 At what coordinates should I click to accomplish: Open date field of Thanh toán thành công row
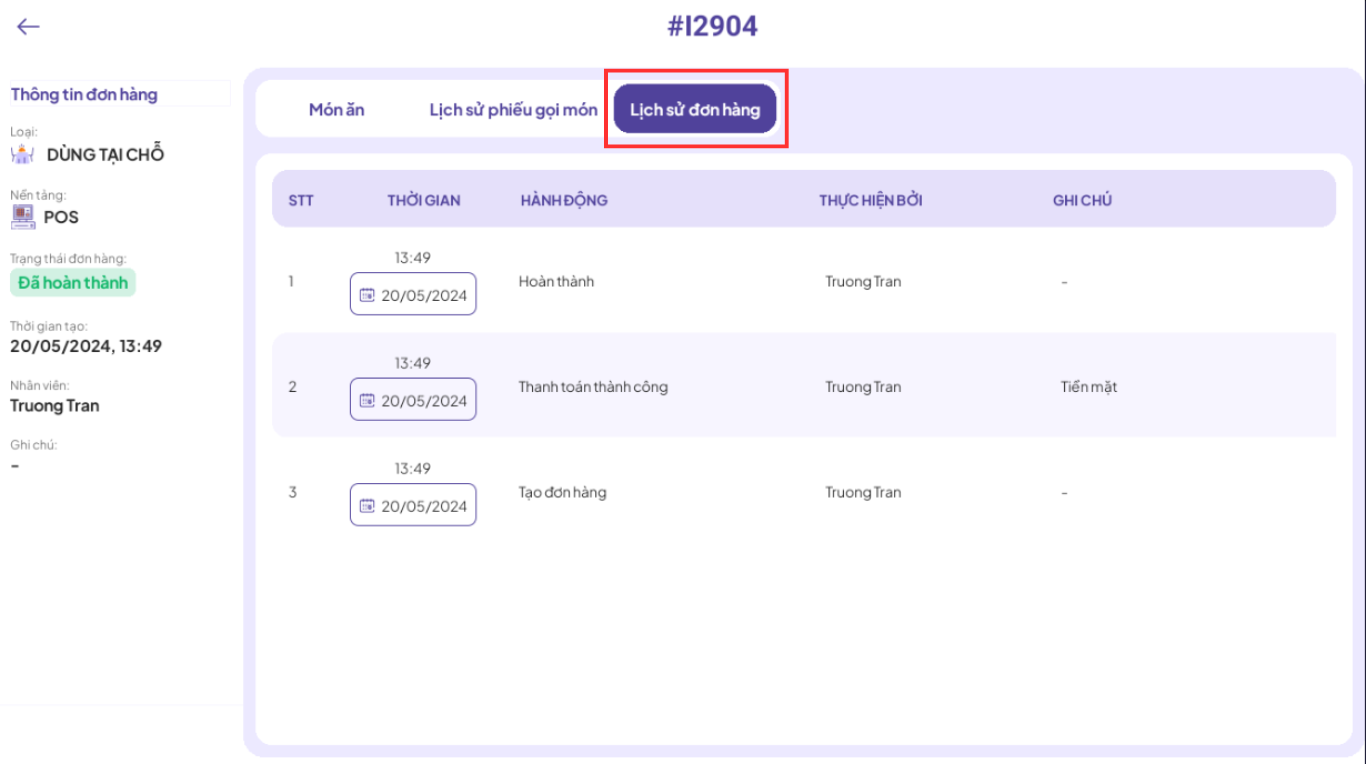(x=413, y=400)
